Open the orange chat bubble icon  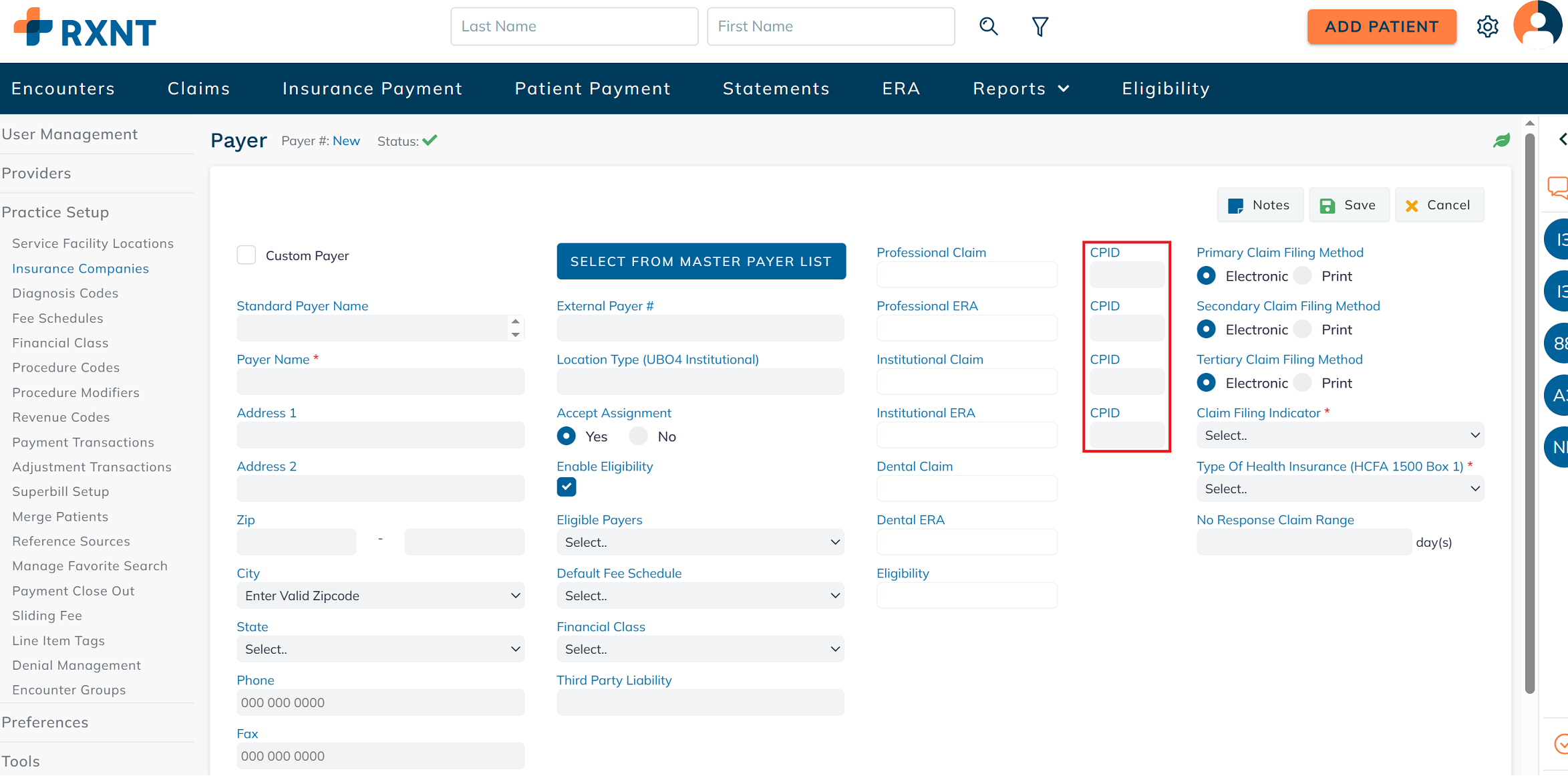1558,187
